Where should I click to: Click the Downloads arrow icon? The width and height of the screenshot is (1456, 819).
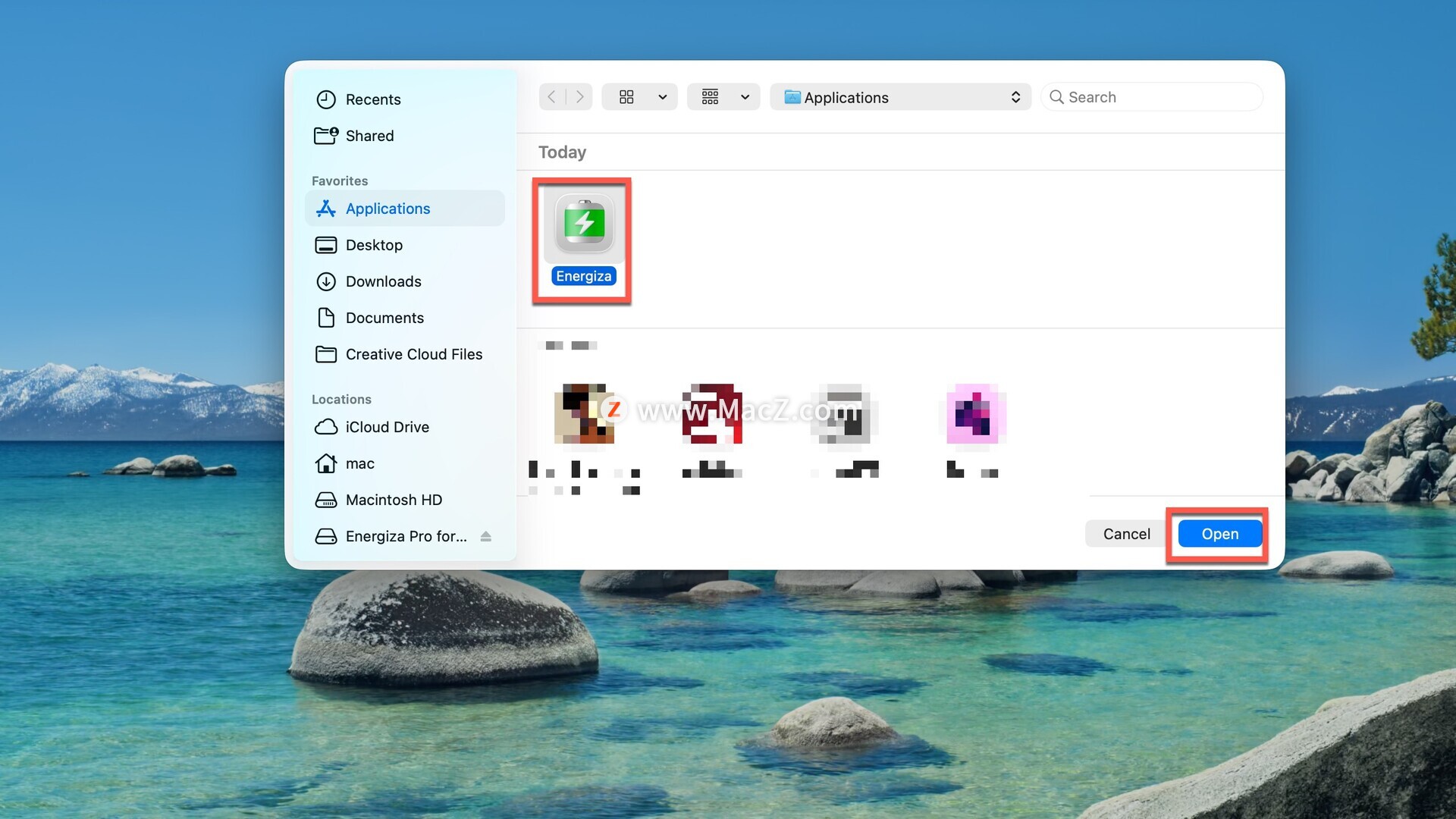point(326,281)
